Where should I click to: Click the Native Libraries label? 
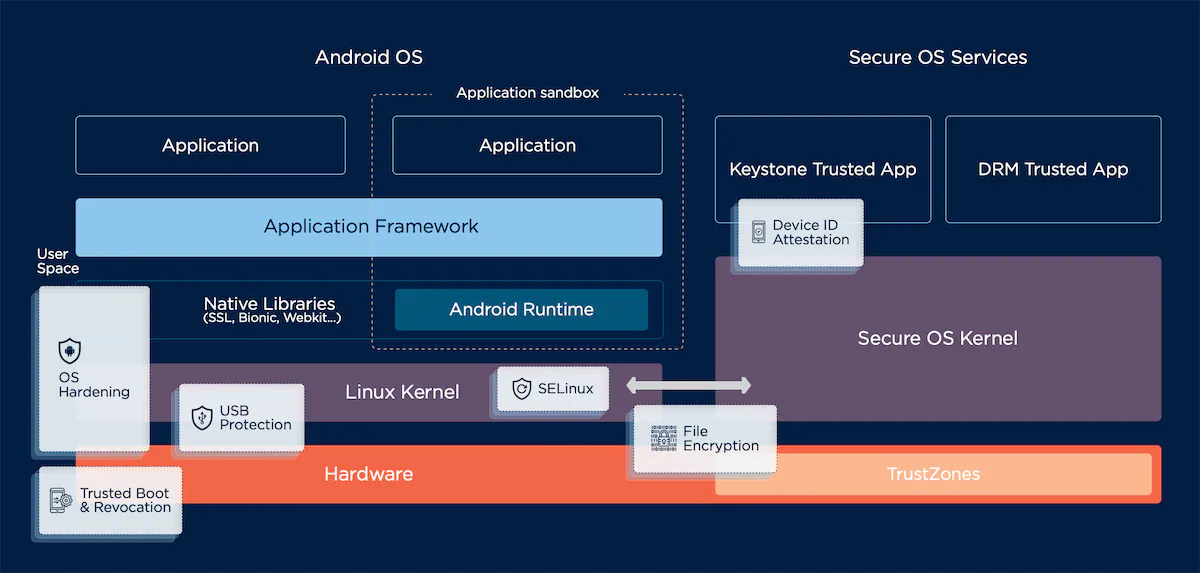click(270, 304)
